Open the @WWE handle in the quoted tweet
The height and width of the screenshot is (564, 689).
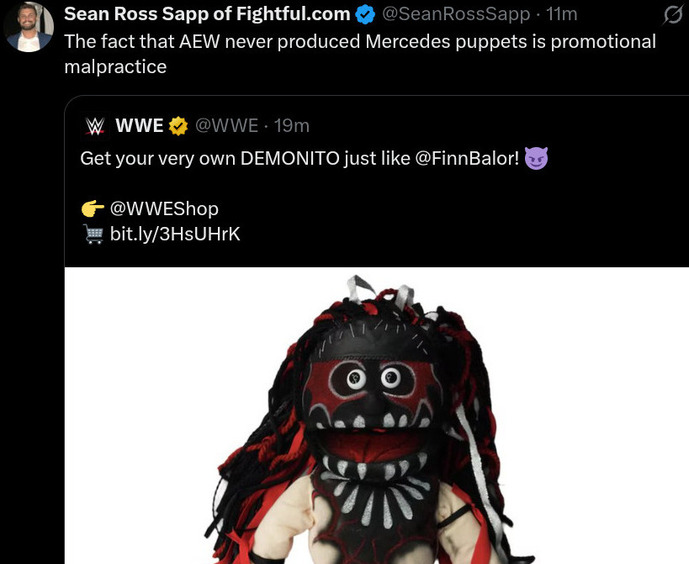(226, 126)
